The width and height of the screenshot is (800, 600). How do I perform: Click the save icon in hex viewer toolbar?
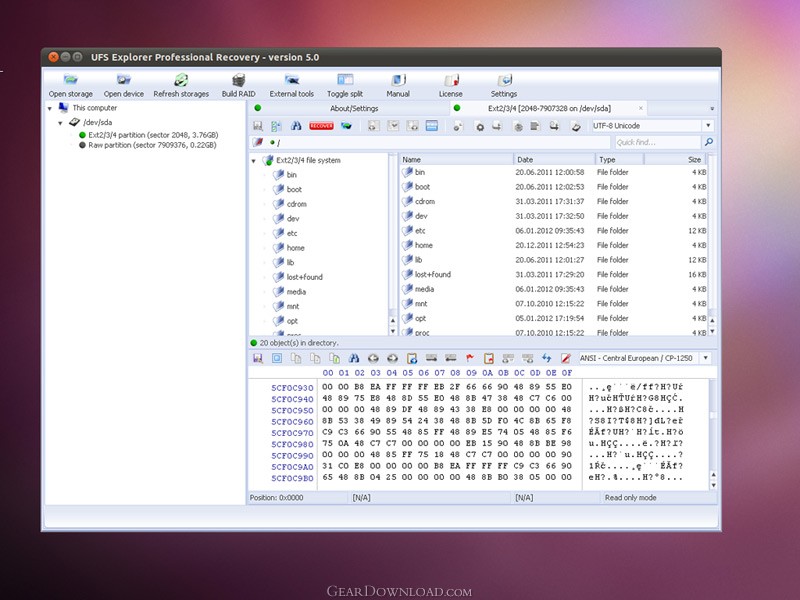coord(258,358)
